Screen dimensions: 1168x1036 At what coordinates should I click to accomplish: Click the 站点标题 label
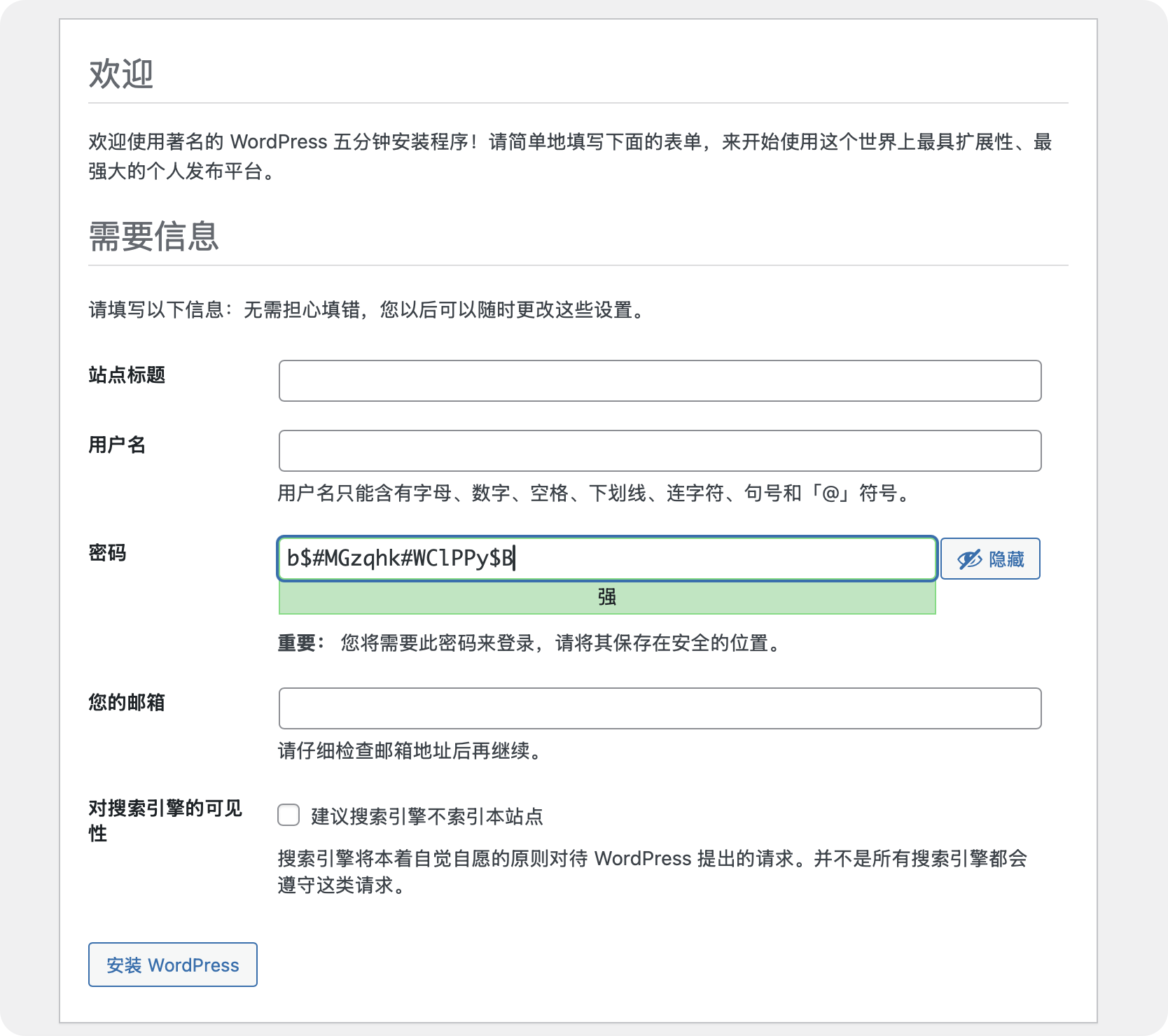127,375
